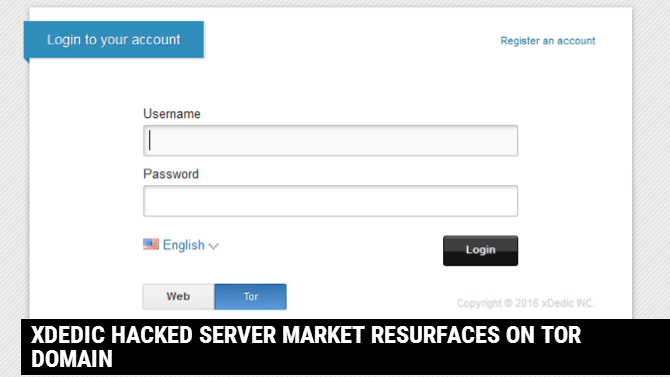This screenshot has height=377, width=670.
Task: Click the Username input field
Action: 330,141
